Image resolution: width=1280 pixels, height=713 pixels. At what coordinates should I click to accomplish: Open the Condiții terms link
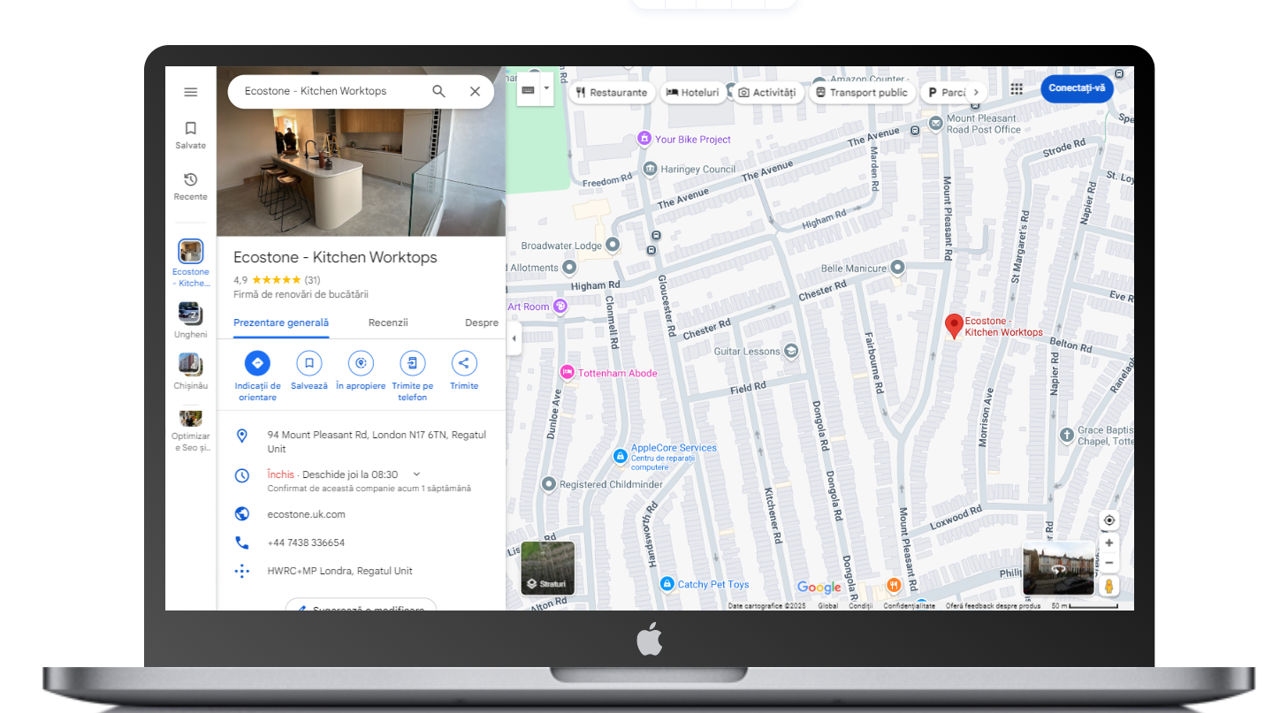coord(860,606)
